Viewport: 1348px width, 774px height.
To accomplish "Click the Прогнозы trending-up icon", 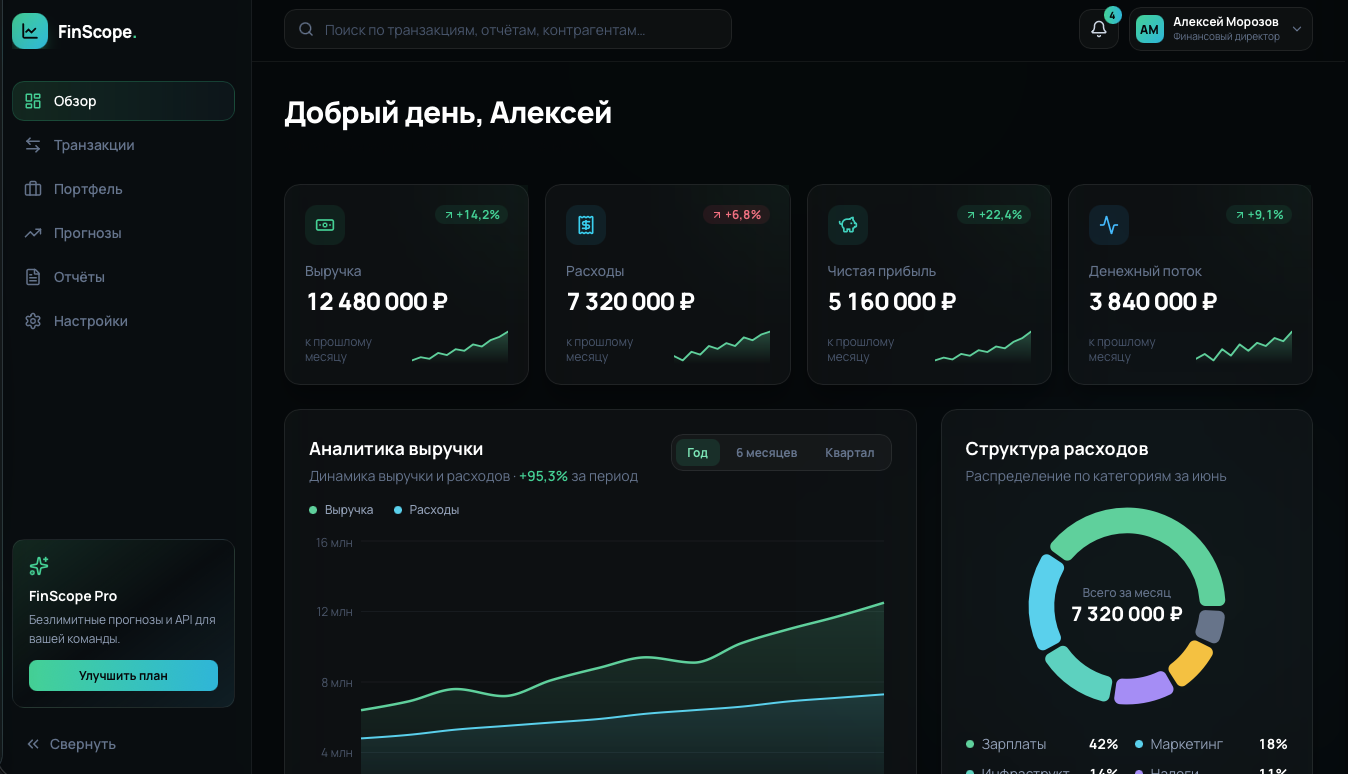I will pos(33,233).
